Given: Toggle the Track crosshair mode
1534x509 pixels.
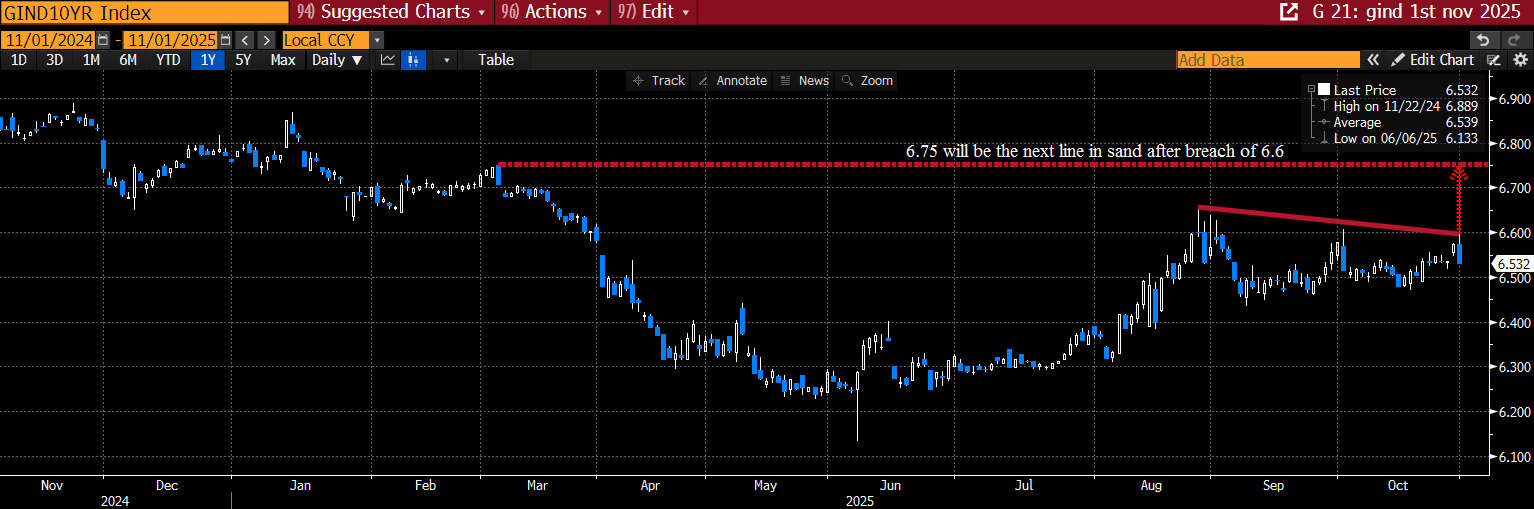Looking at the screenshot, I should [x=658, y=80].
